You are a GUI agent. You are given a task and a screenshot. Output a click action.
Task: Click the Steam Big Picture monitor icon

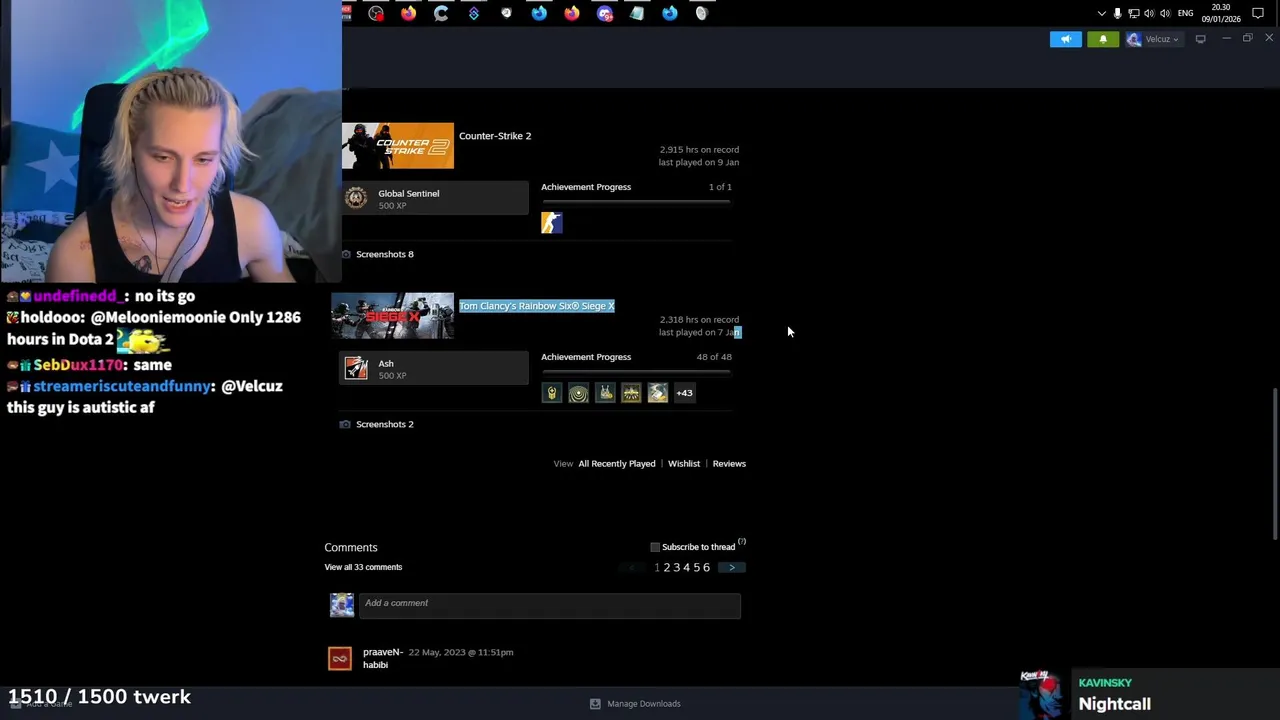(x=1200, y=39)
